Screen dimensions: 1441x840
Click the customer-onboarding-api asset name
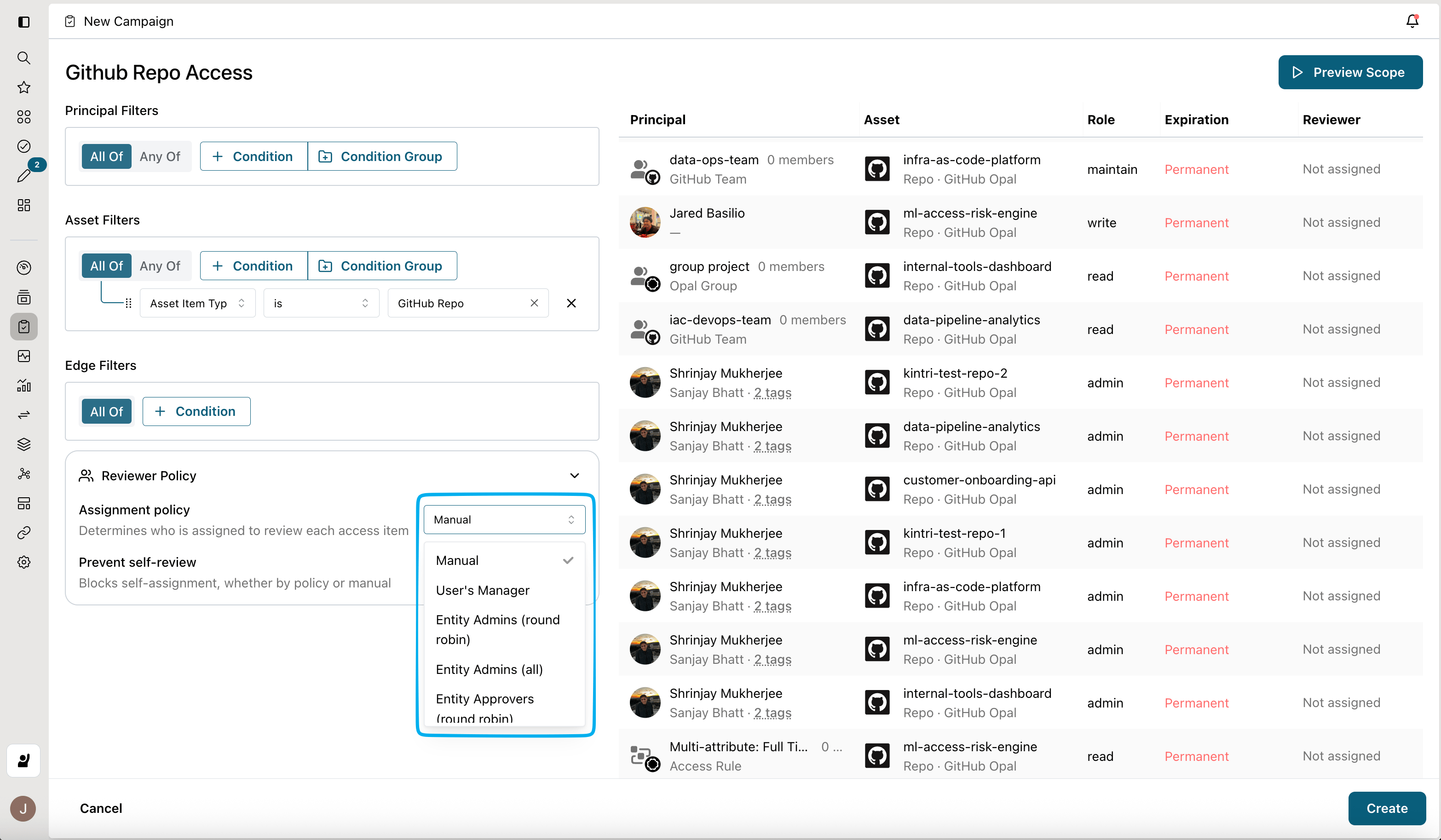[979, 480]
